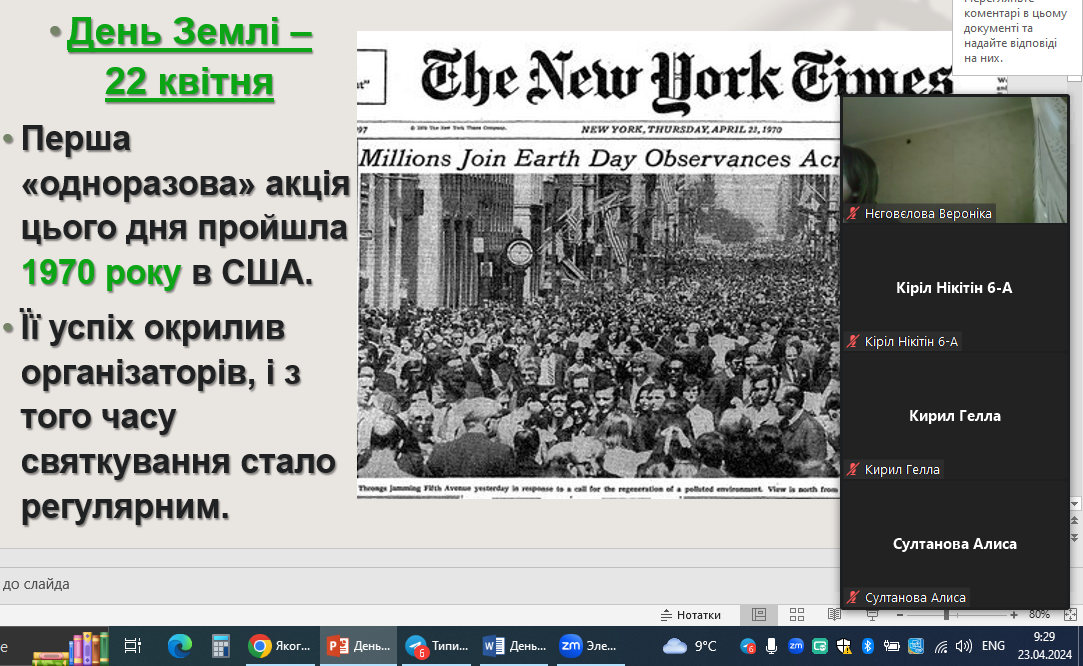Click the vertical scrollbar down arrow
The width and height of the screenshot is (1083, 666).
tap(1074, 504)
